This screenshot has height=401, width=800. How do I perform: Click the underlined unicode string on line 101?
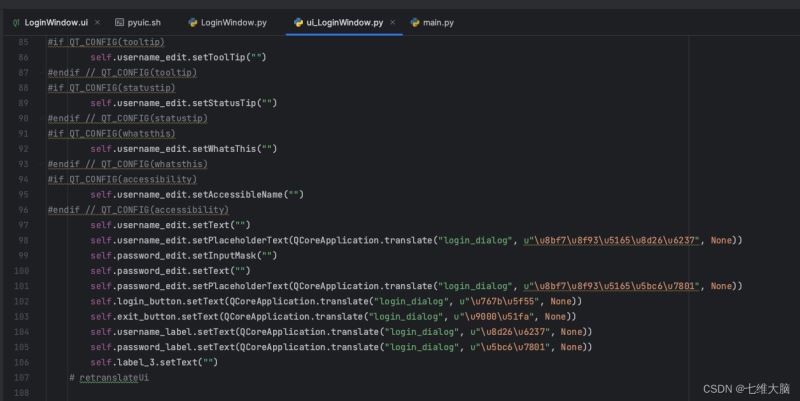pyautogui.click(x=612, y=286)
